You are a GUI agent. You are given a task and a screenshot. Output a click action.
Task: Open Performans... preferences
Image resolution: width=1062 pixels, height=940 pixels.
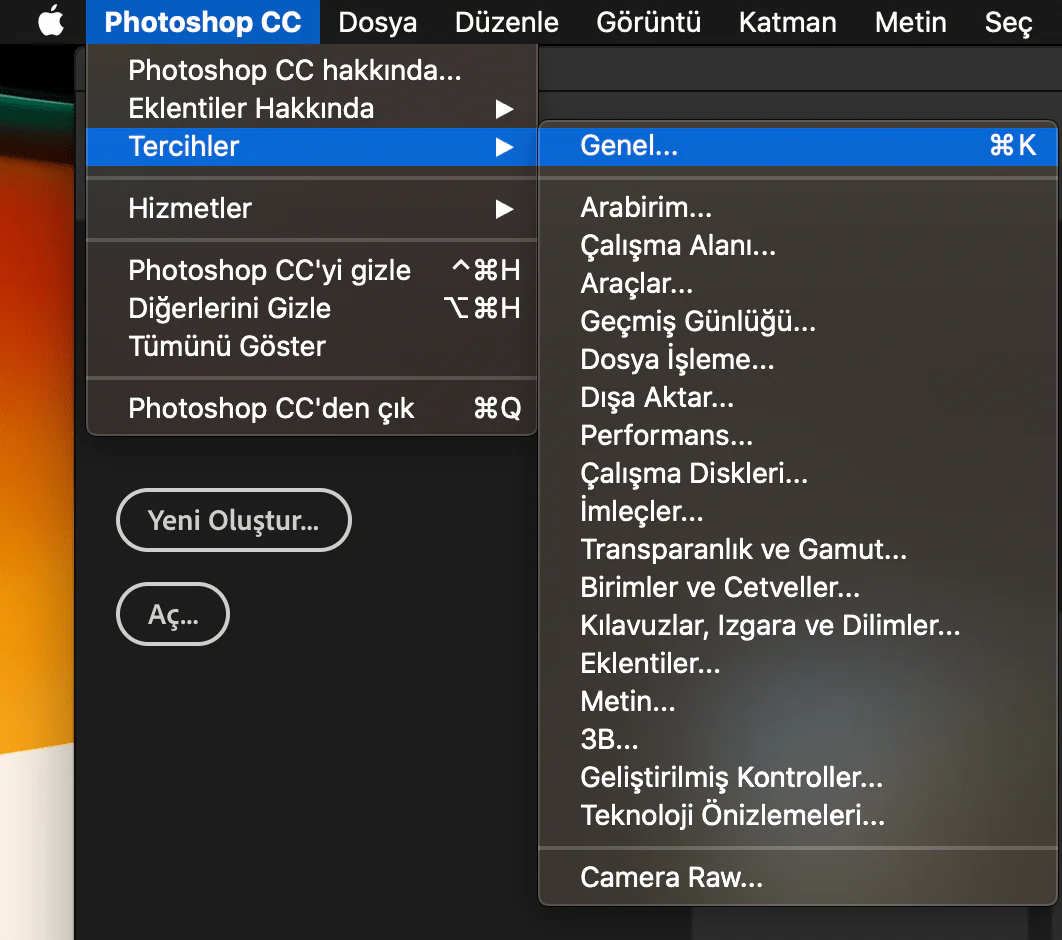click(666, 435)
